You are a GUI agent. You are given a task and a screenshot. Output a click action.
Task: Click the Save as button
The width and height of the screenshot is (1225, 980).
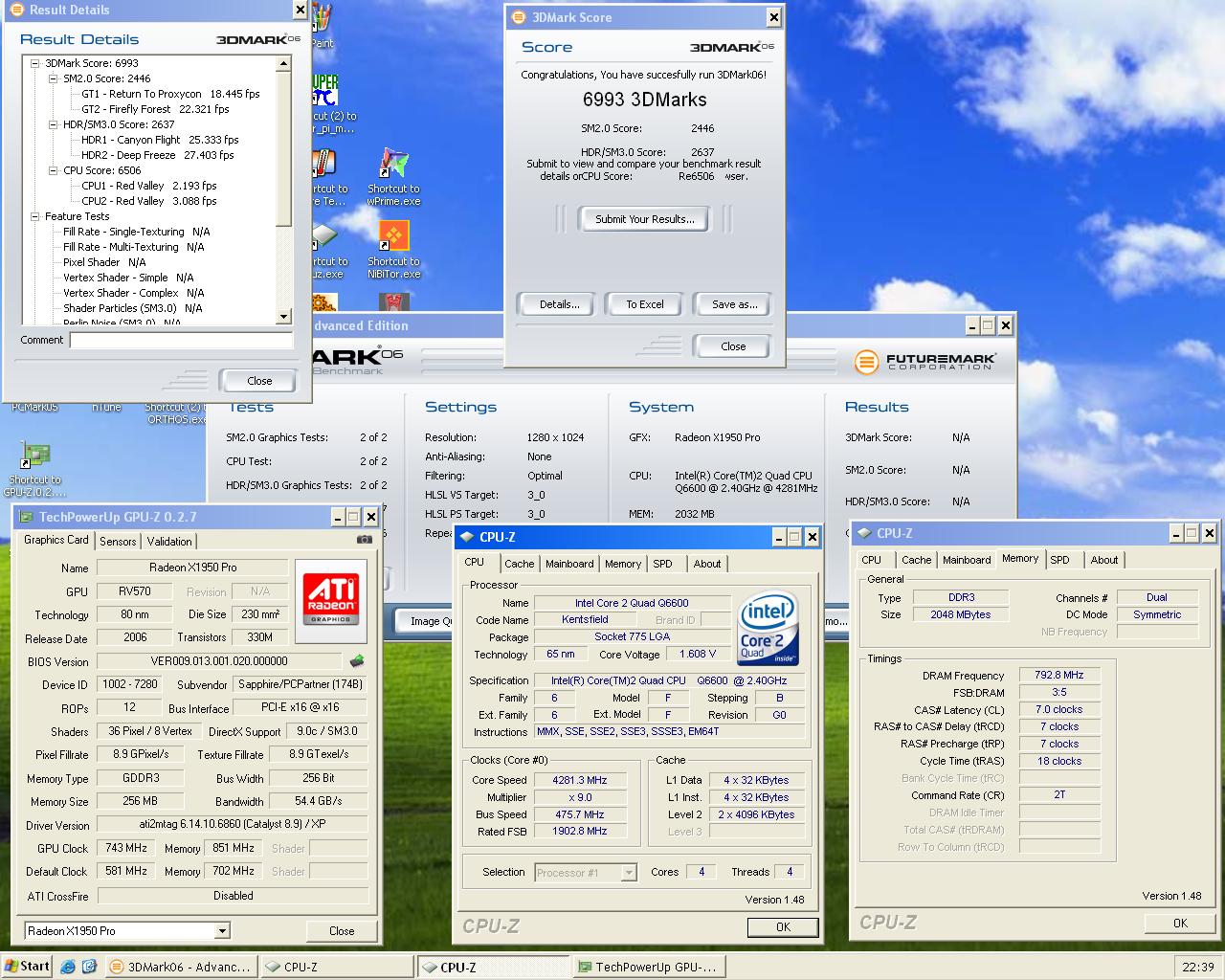click(734, 304)
